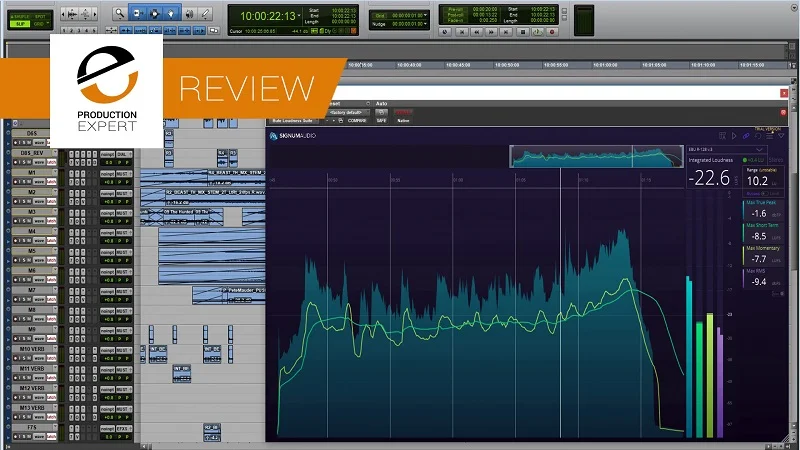Click the main counter 10:00:22:13 display
This screenshot has width=800, height=450.
(x=268, y=16)
